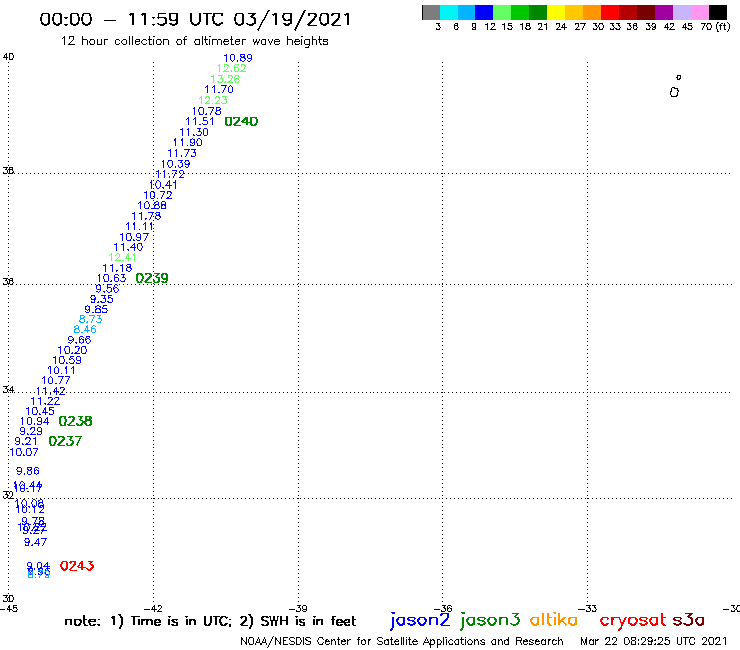Click the '70 (ft)' color scale label
Screen dimensions: 740x650
point(715,27)
